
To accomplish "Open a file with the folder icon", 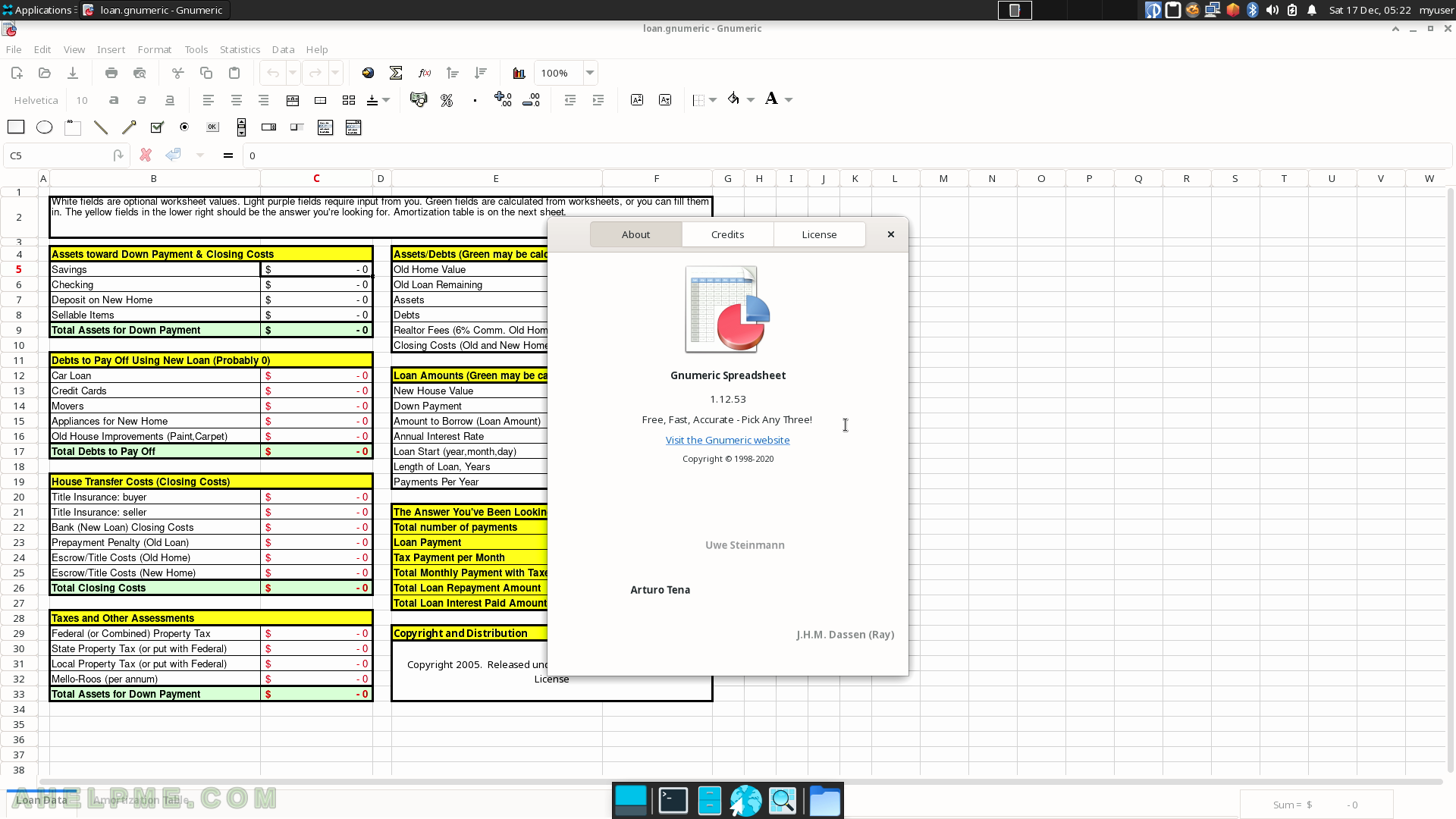I will click(45, 73).
